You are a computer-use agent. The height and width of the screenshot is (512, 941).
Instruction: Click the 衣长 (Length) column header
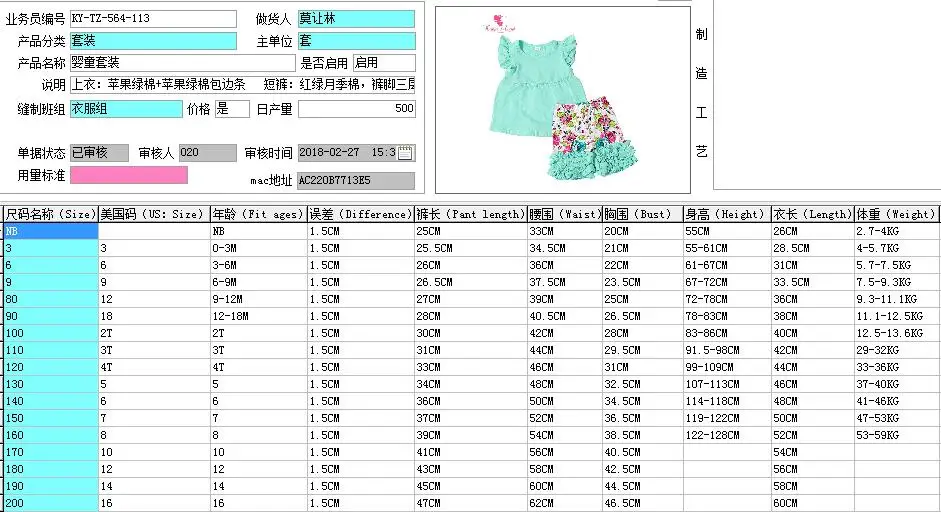click(813, 214)
